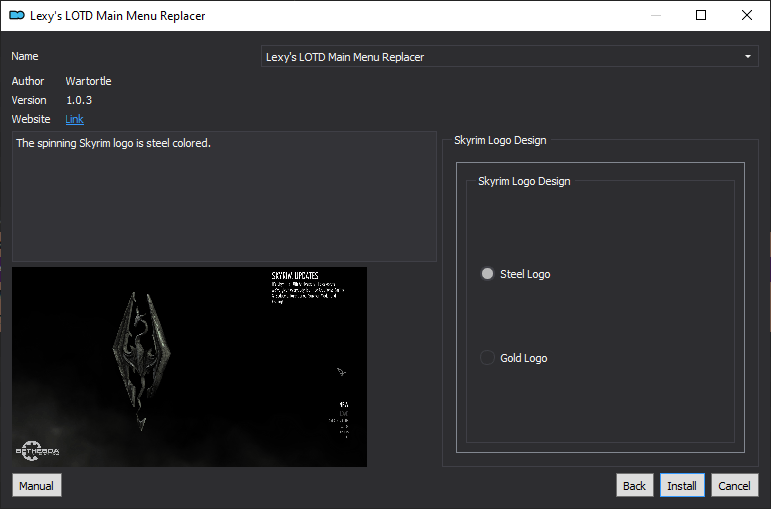This screenshot has width=771, height=509.
Task: Maximize the installer window
Action: point(701,15)
